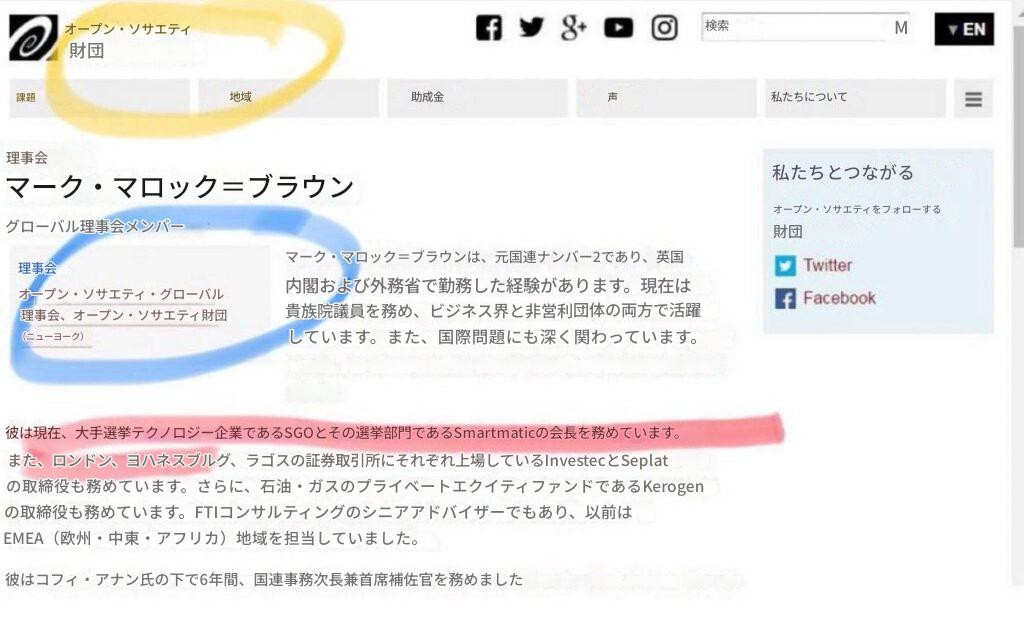The height and width of the screenshot is (625, 1024).
Task: Click the sidebar Twitter square icon
Action: 785,265
